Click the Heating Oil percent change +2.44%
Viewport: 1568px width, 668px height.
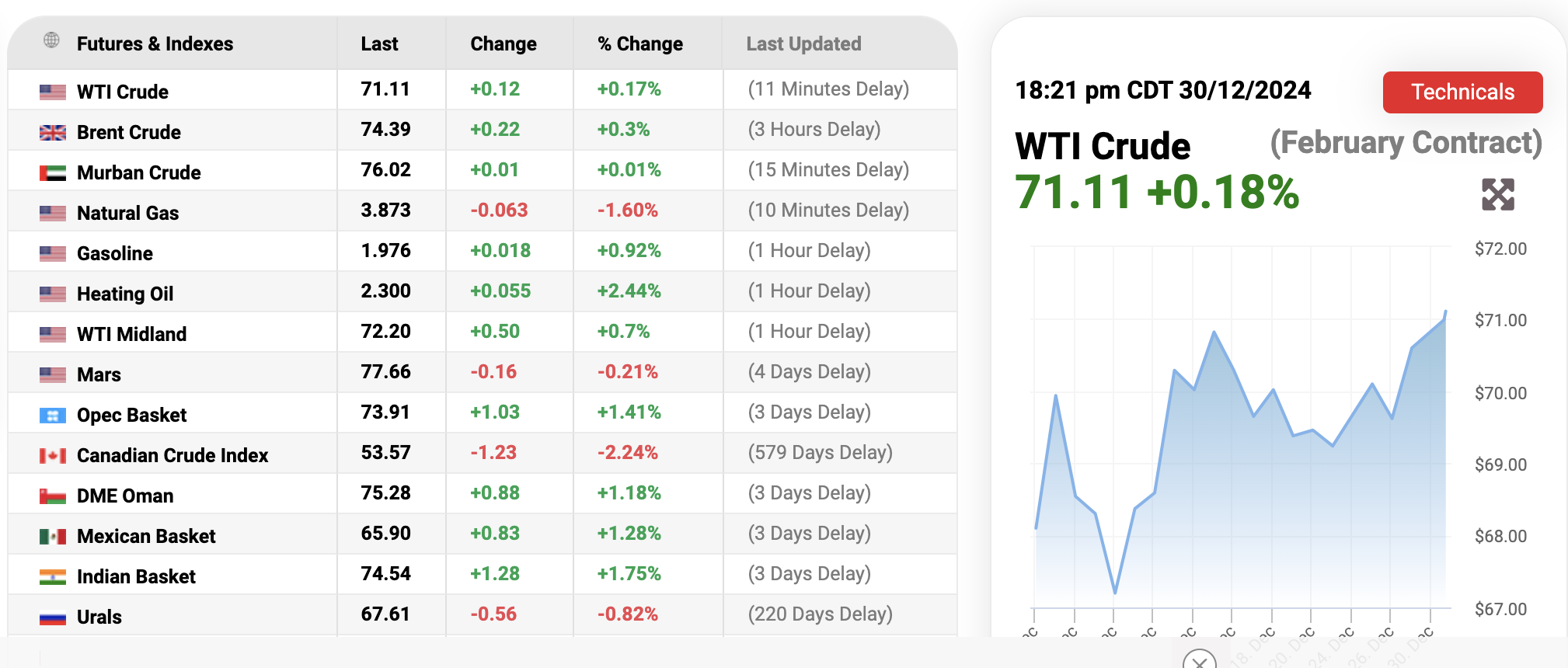[629, 291]
